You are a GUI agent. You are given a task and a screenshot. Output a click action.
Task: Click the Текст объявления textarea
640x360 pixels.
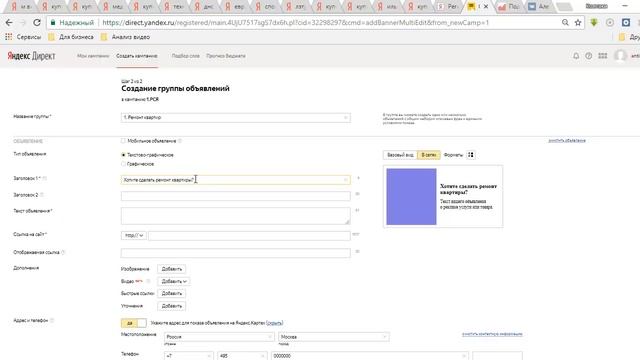(236, 216)
